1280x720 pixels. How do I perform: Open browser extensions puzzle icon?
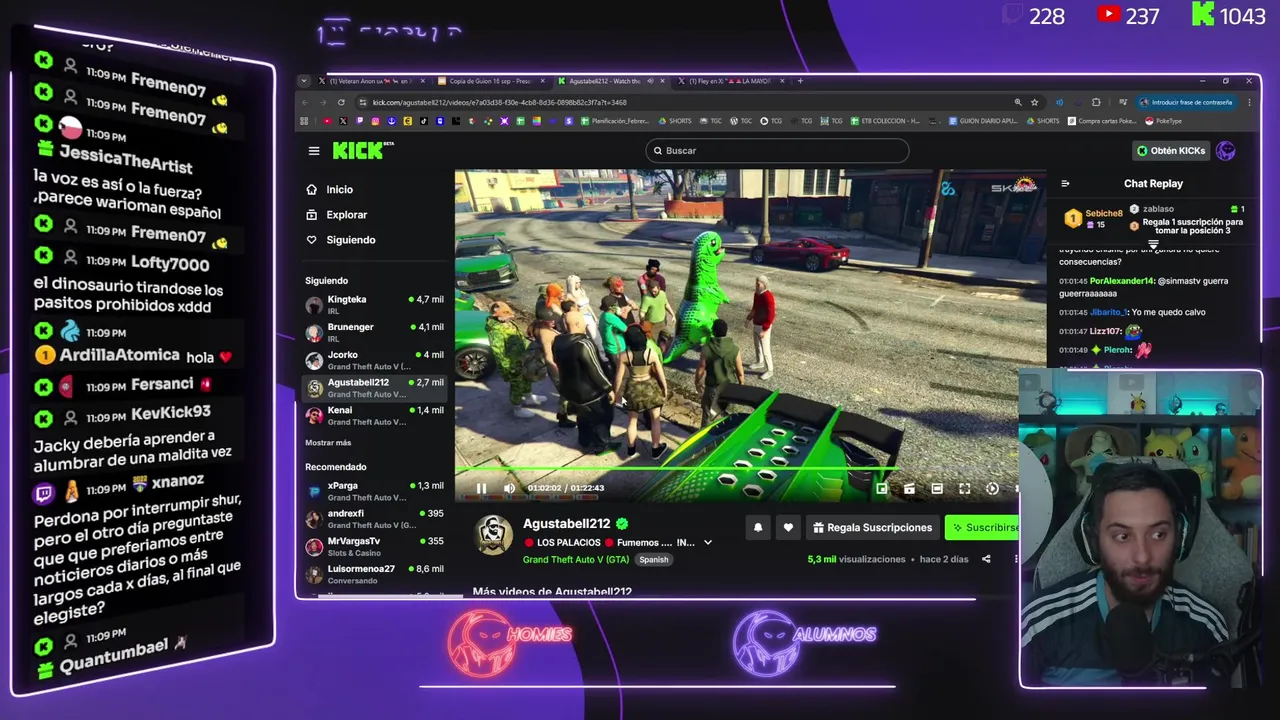click(1096, 102)
